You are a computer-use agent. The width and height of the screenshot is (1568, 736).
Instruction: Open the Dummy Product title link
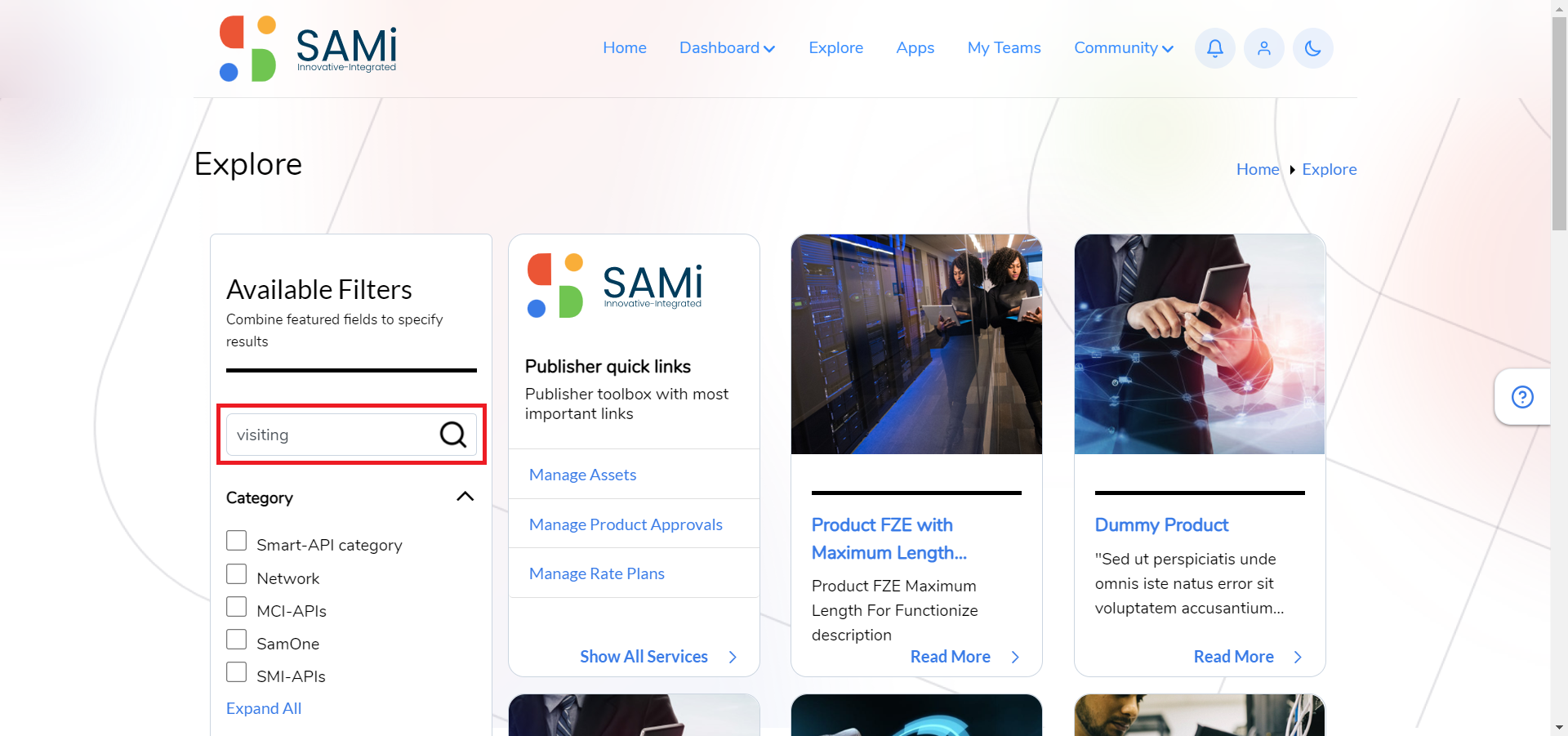(x=1161, y=525)
